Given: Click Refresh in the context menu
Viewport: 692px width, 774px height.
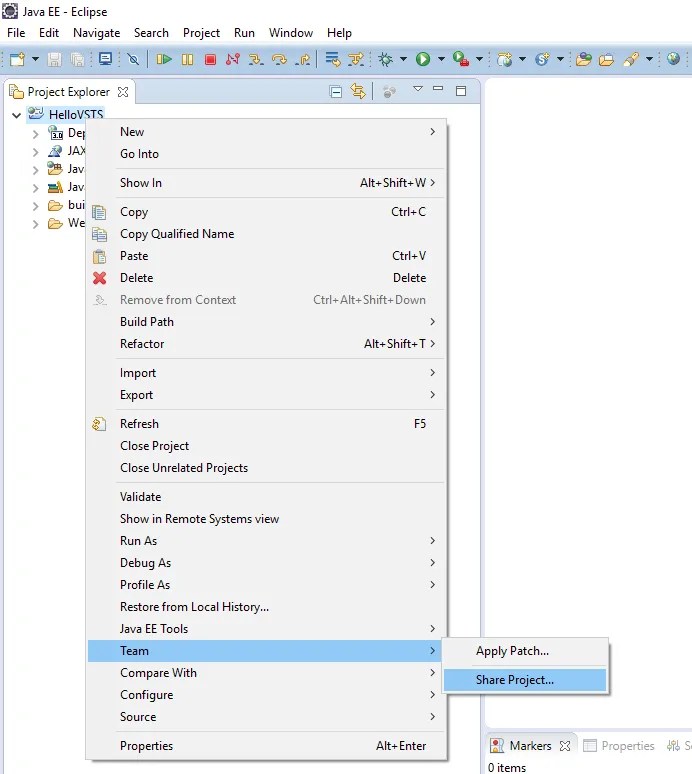Looking at the screenshot, I should pos(267,424).
